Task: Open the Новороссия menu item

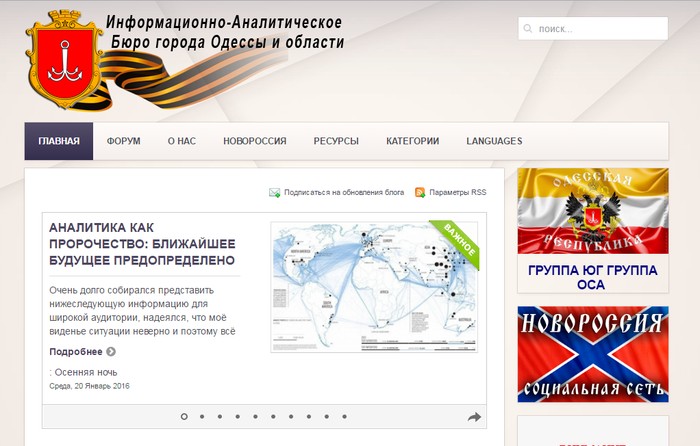Action: (x=255, y=141)
